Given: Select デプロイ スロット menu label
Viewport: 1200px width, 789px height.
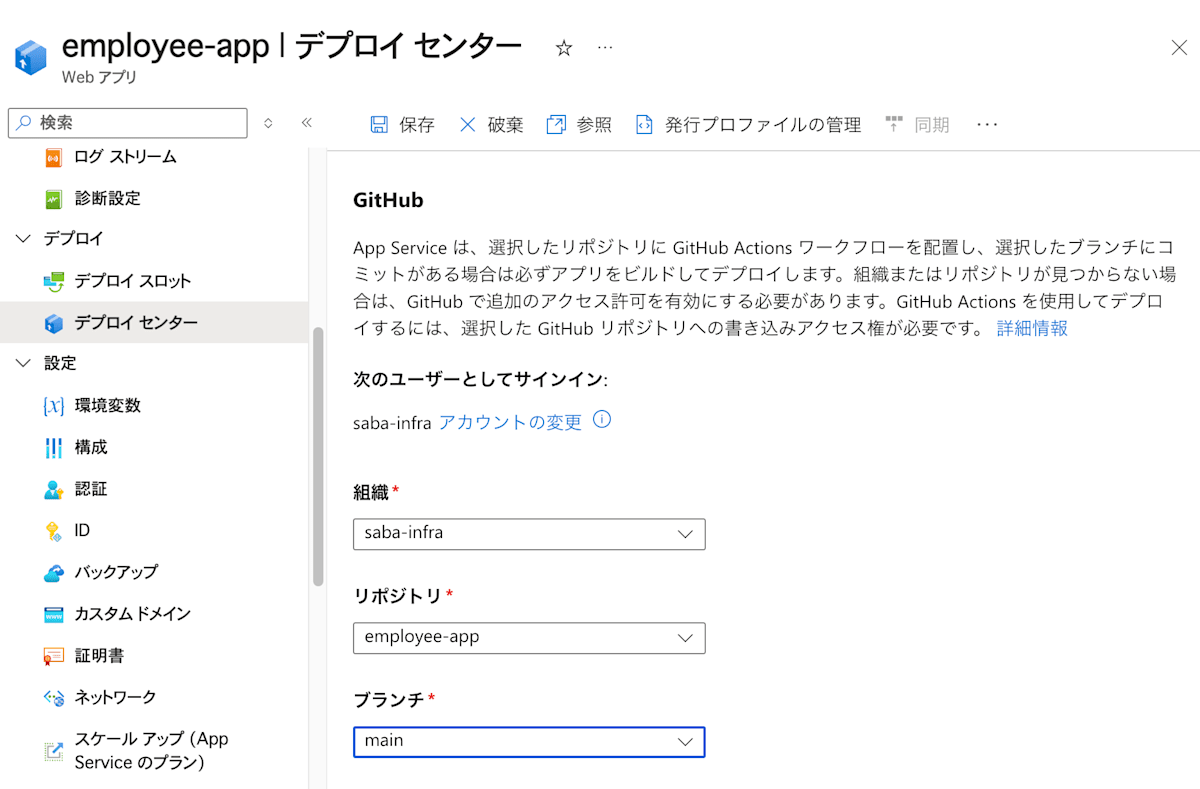Looking at the screenshot, I should point(132,281).
